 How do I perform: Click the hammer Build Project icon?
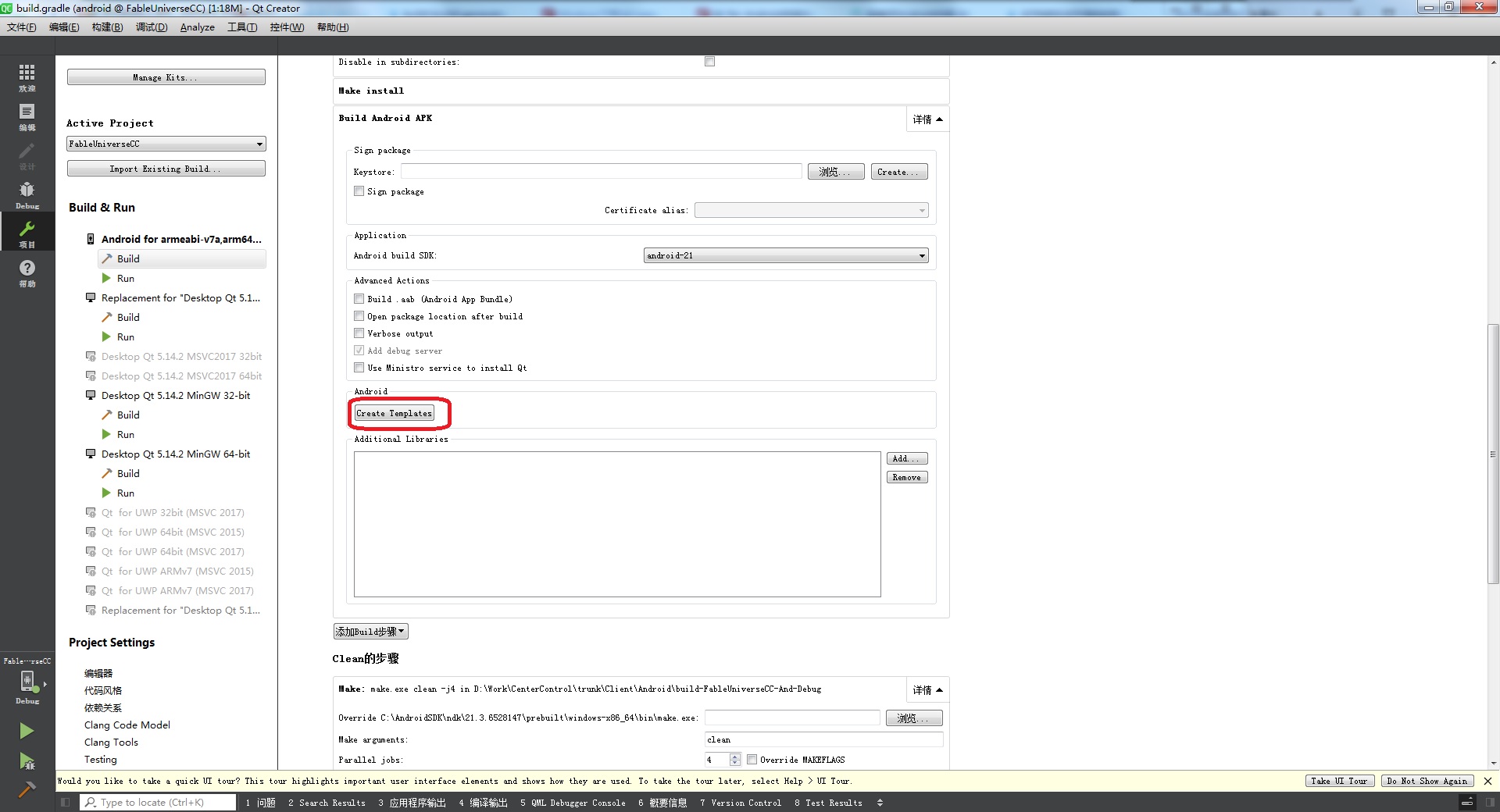[27, 789]
